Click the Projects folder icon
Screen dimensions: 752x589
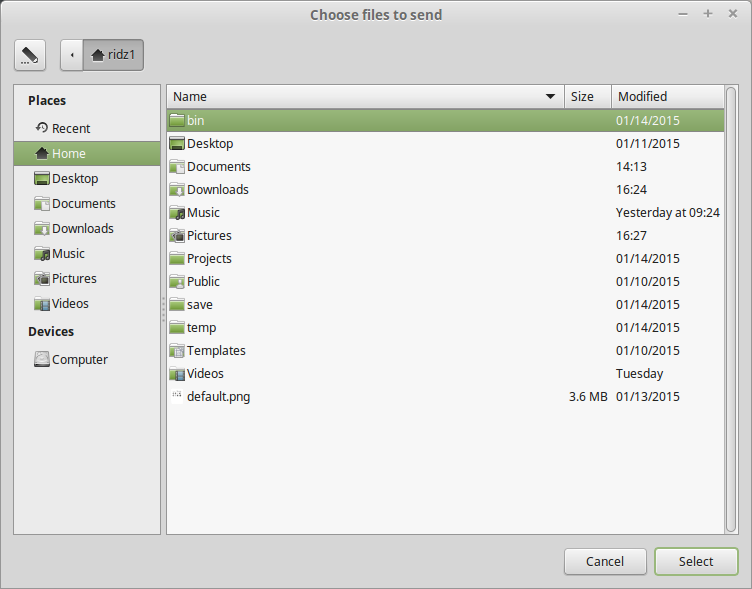(177, 258)
